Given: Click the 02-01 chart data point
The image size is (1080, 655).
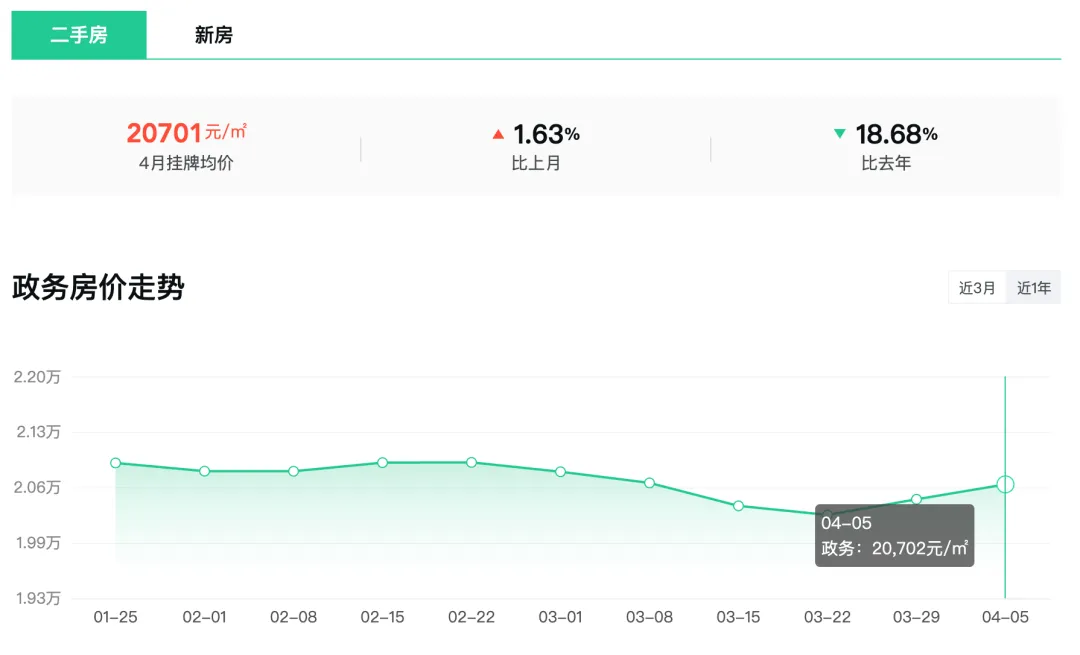Looking at the screenshot, I should (x=205, y=471).
